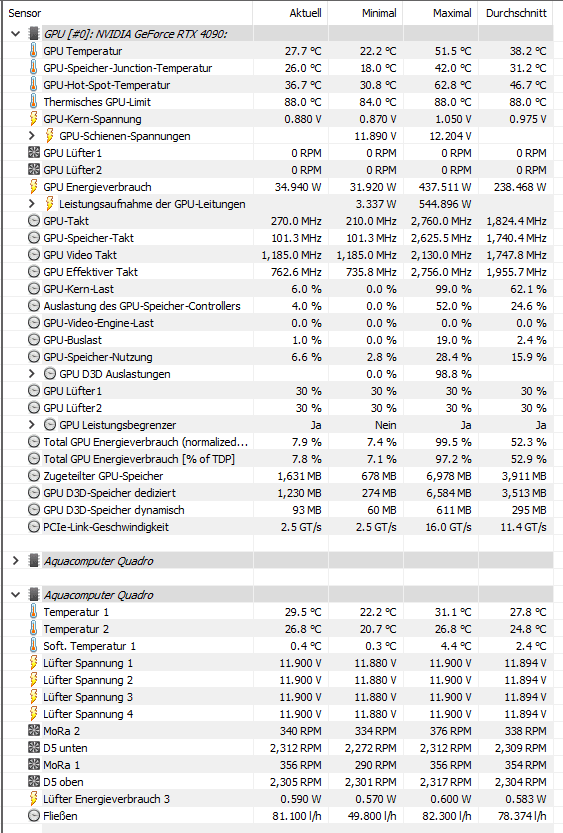Click lightning icon of Leistungsaufnahme der GPU-Leitungen
The height and width of the screenshot is (833, 563).
(49, 204)
